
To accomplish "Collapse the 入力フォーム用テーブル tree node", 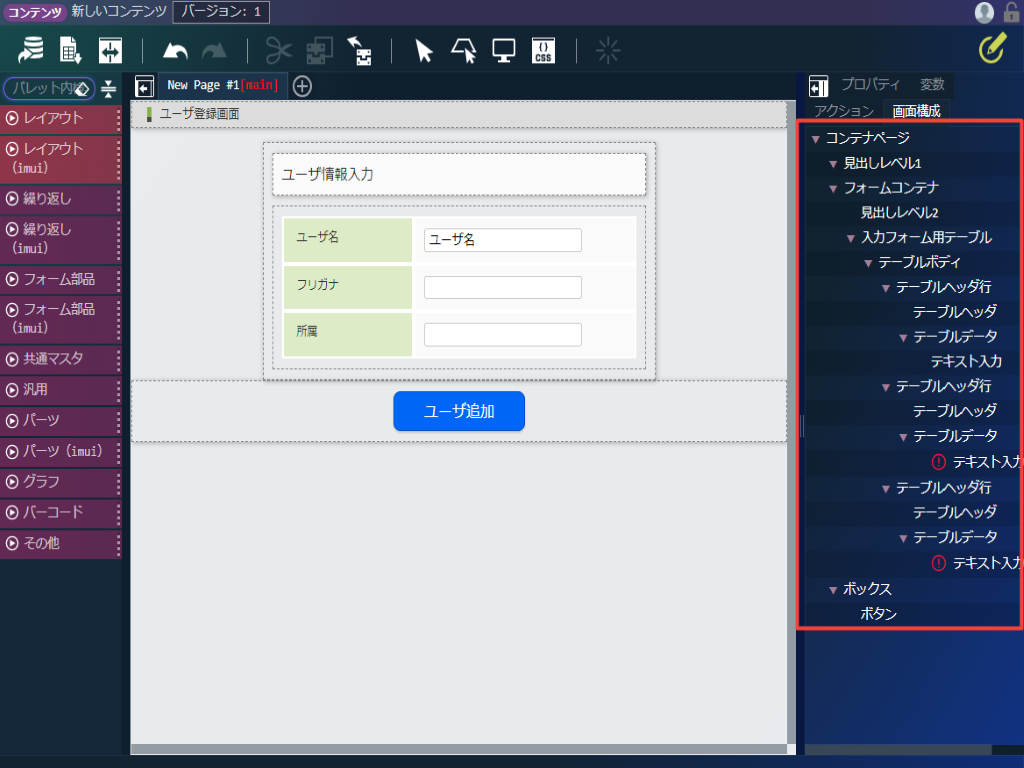I will pos(851,238).
